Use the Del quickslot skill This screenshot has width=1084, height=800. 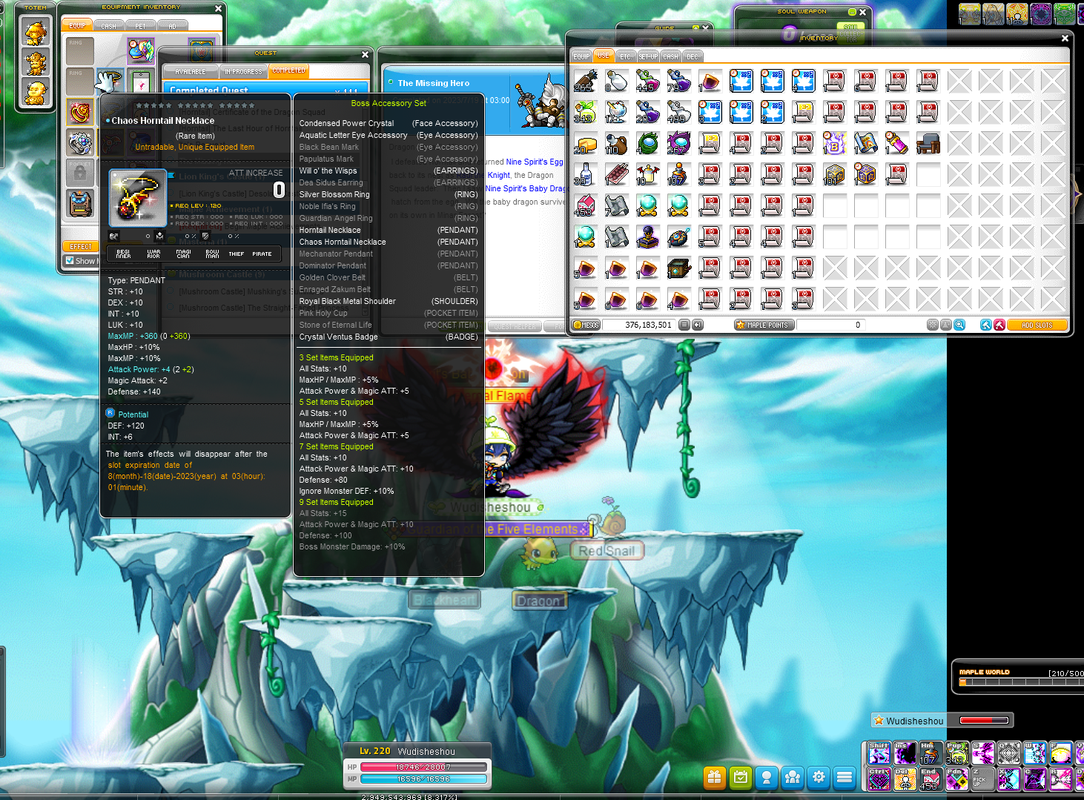(x=905, y=779)
